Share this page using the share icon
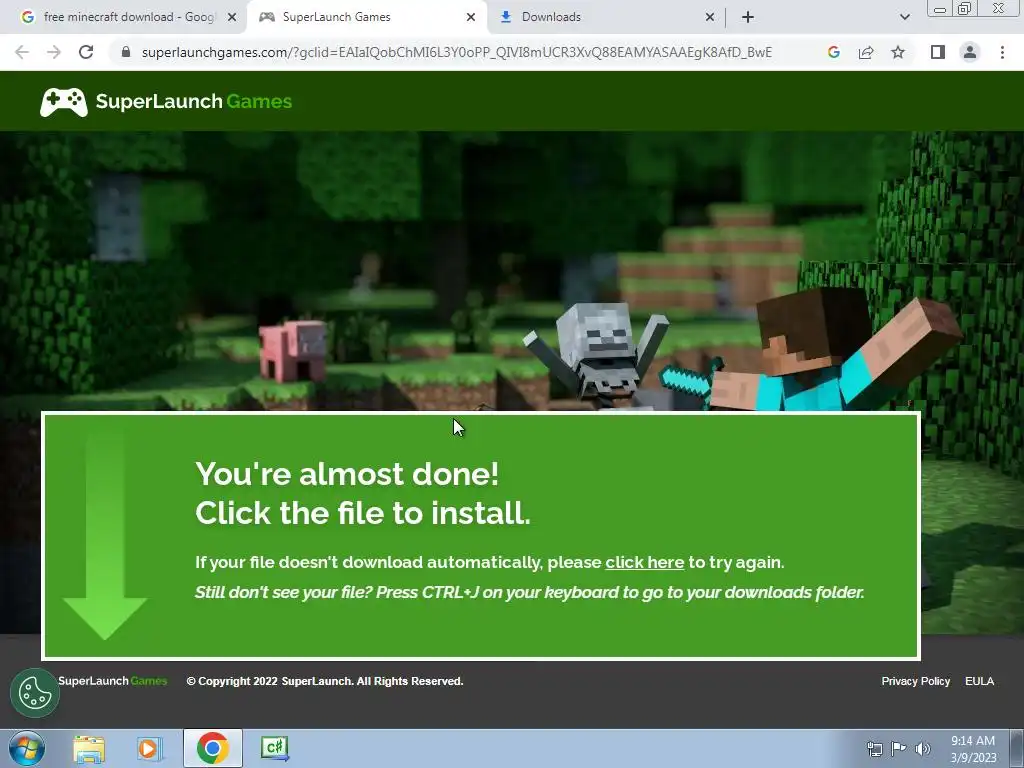Image resolution: width=1024 pixels, height=768 pixels. point(866,52)
